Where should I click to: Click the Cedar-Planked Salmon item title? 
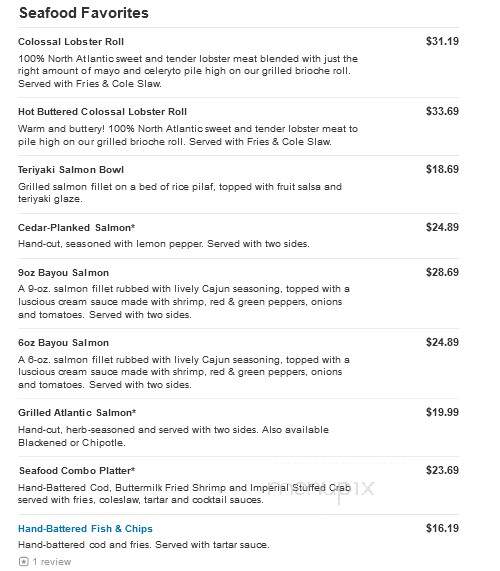tap(76, 228)
